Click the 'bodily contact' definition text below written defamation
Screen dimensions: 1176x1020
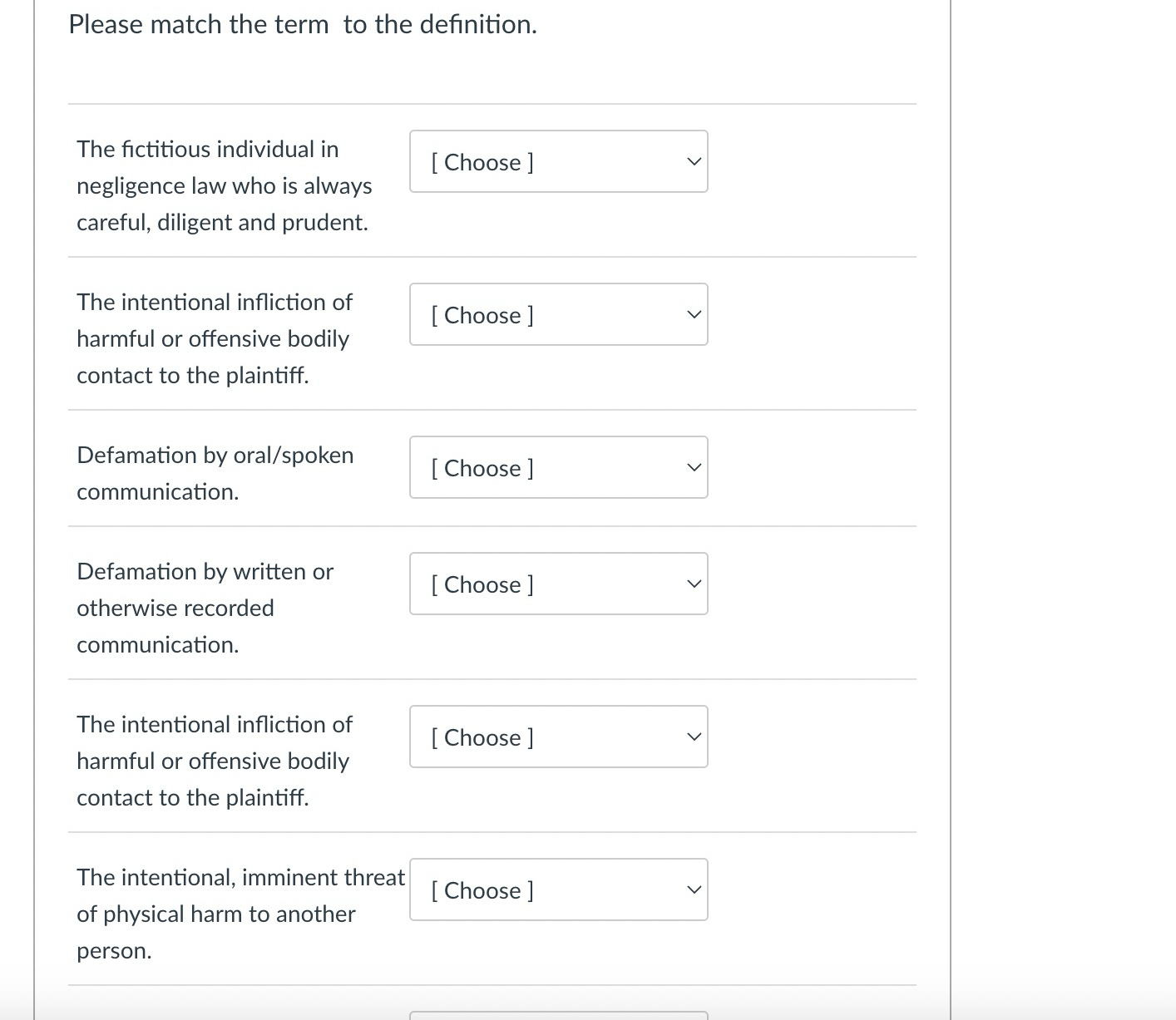pos(214,761)
